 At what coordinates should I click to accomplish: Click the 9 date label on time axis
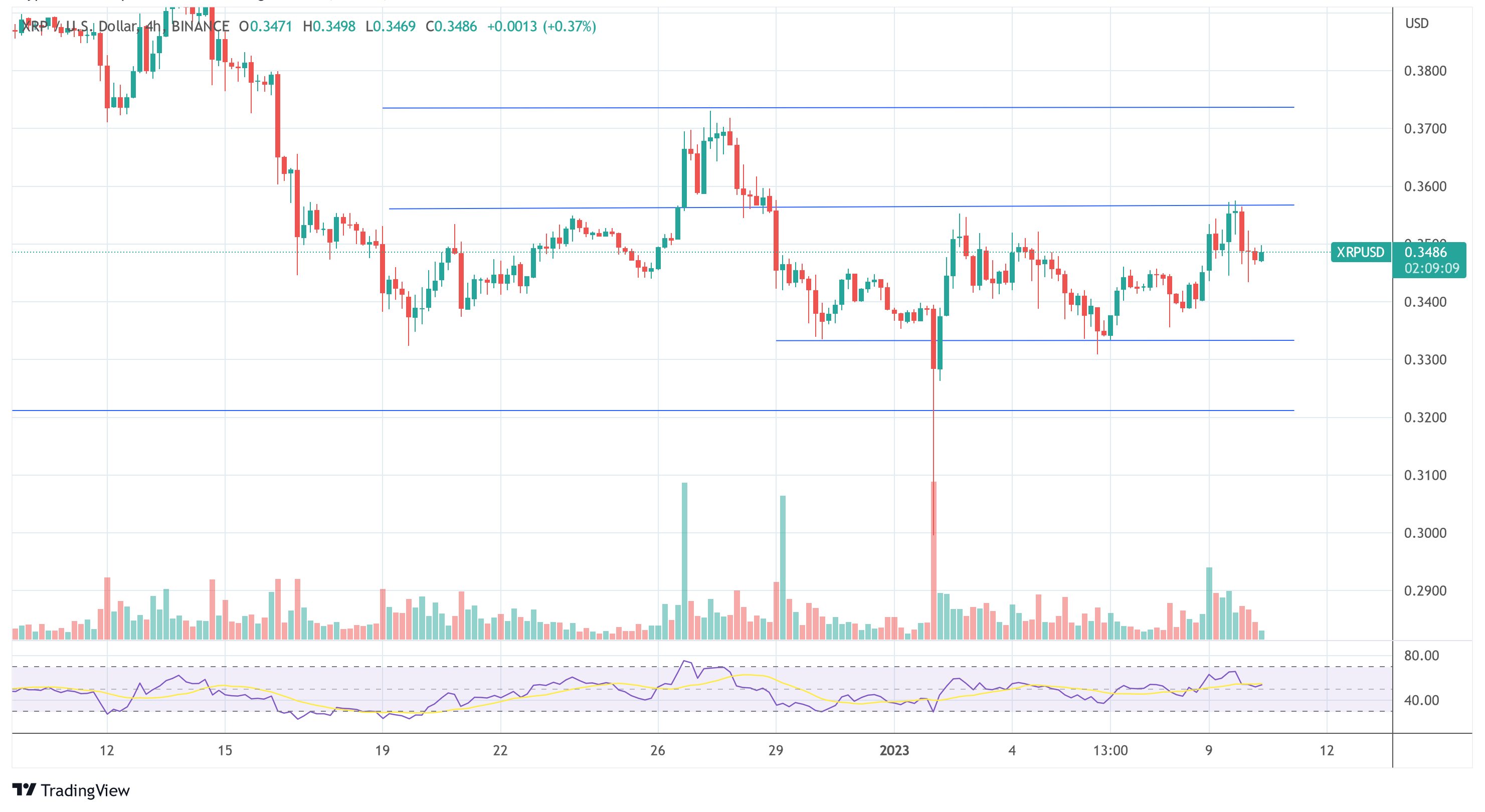(1209, 751)
